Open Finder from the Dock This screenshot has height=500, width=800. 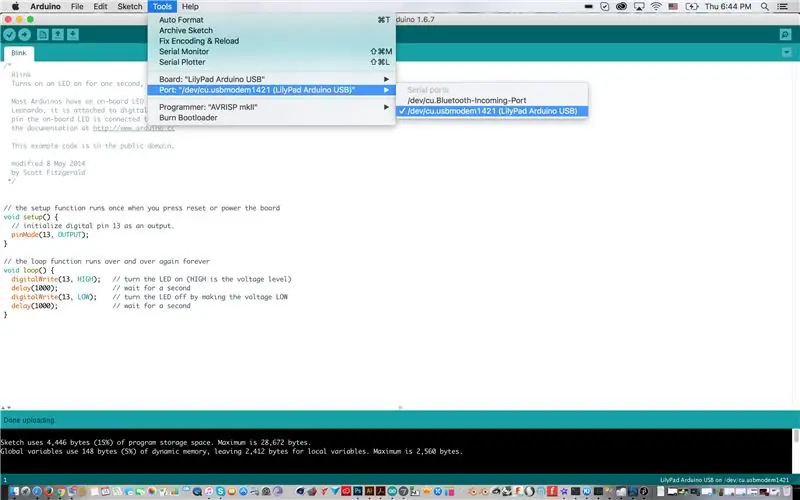tap(14, 491)
